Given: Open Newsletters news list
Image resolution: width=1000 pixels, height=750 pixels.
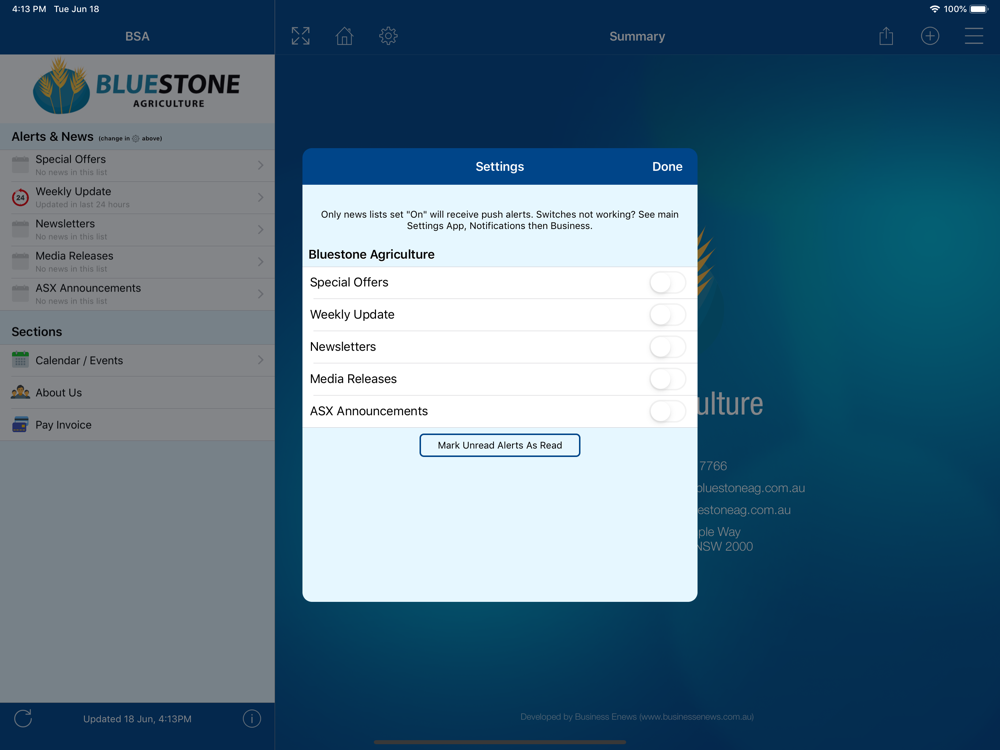Looking at the screenshot, I should (x=137, y=230).
